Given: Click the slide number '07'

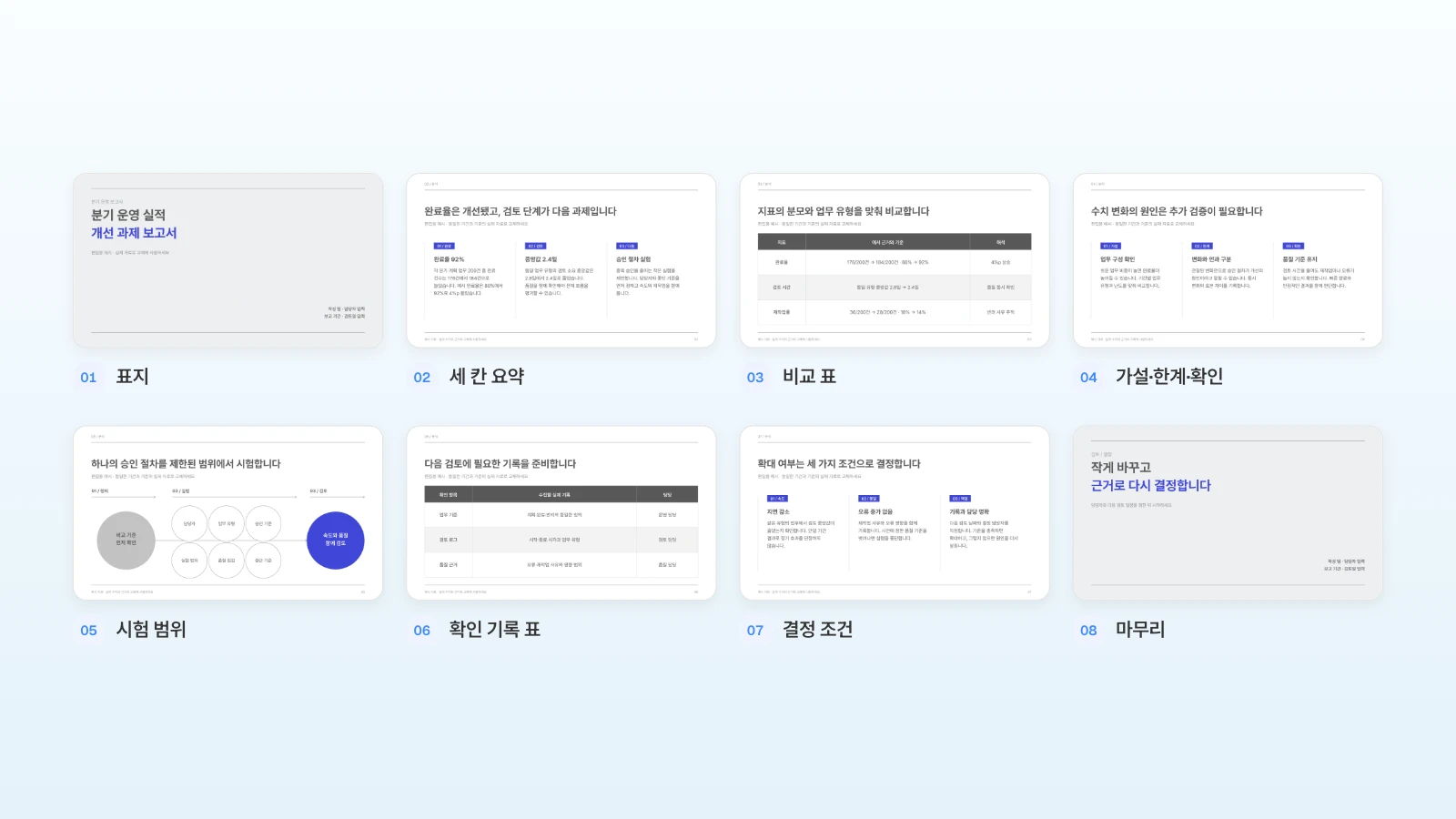Looking at the screenshot, I should [755, 631].
